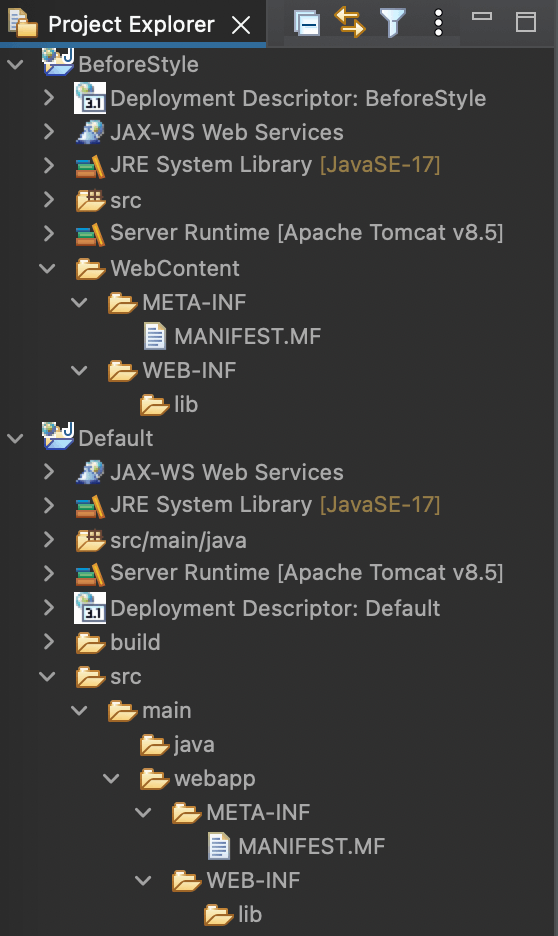Image resolution: width=558 pixels, height=936 pixels.
Task: Click the Collapse All toolbar icon
Action: pyautogui.click(x=307, y=23)
